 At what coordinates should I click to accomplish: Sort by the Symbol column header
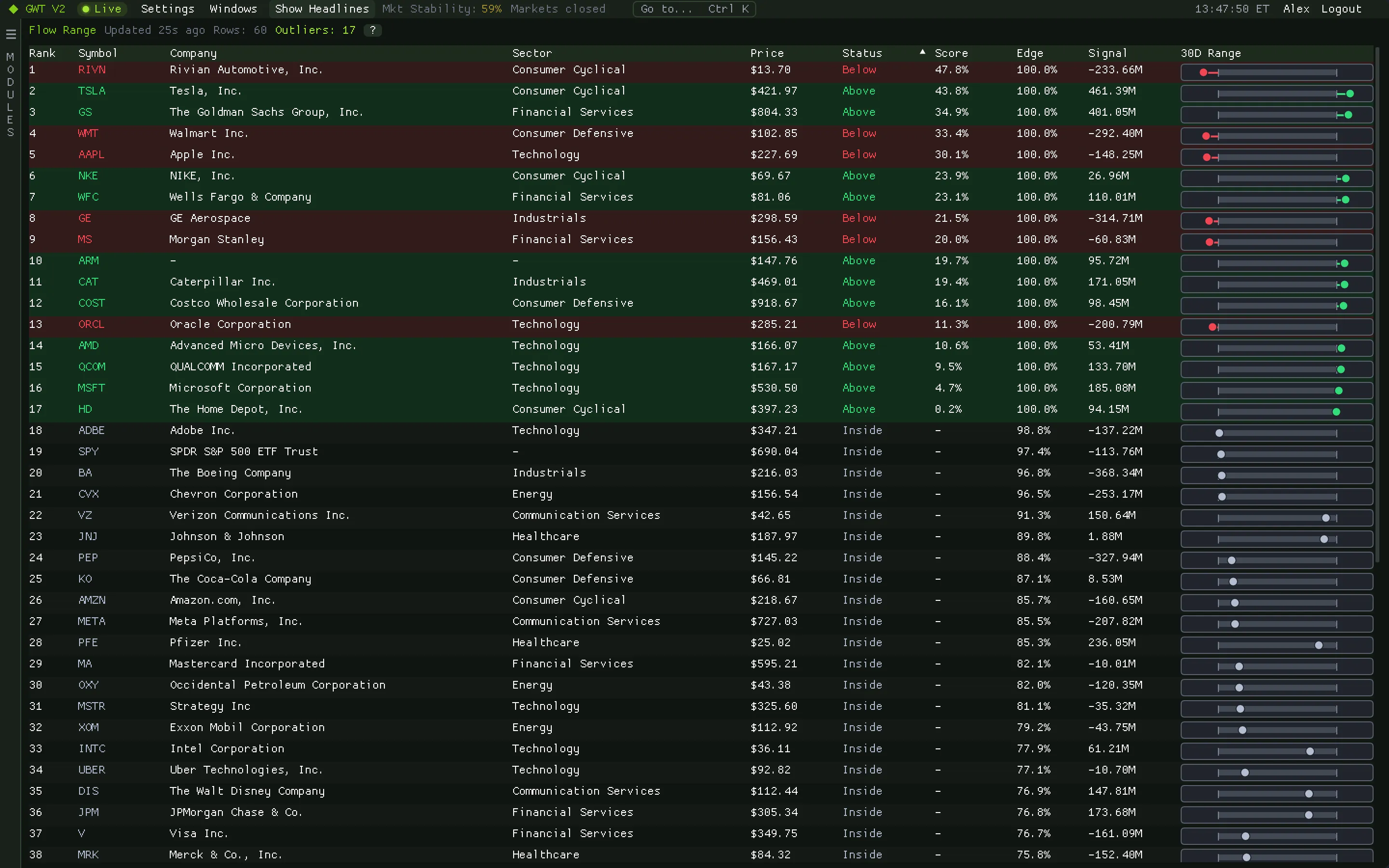(97, 54)
